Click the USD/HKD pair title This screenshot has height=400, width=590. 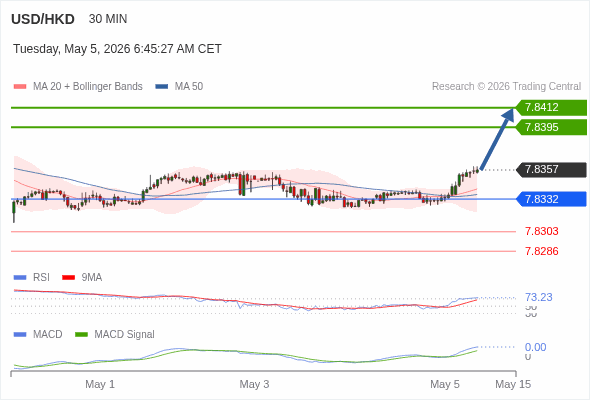(x=43, y=19)
